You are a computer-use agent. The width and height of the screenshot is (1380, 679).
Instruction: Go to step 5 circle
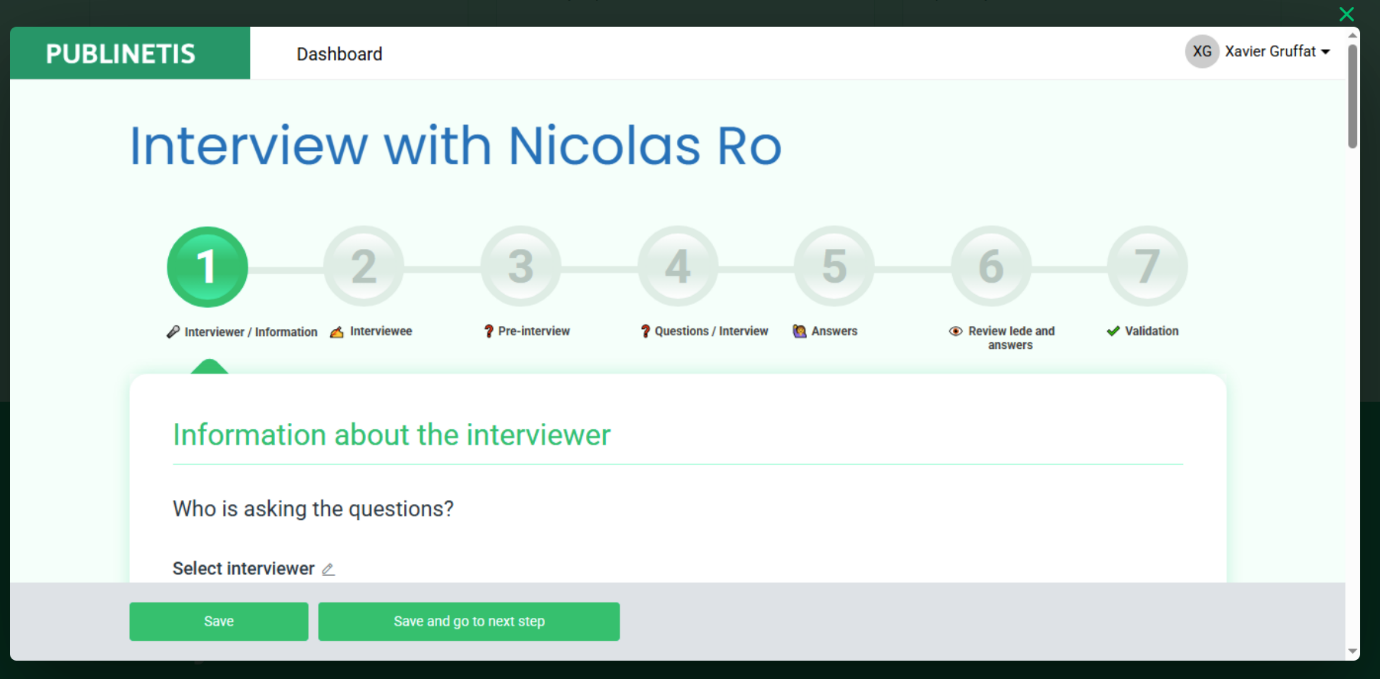(834, 267)
